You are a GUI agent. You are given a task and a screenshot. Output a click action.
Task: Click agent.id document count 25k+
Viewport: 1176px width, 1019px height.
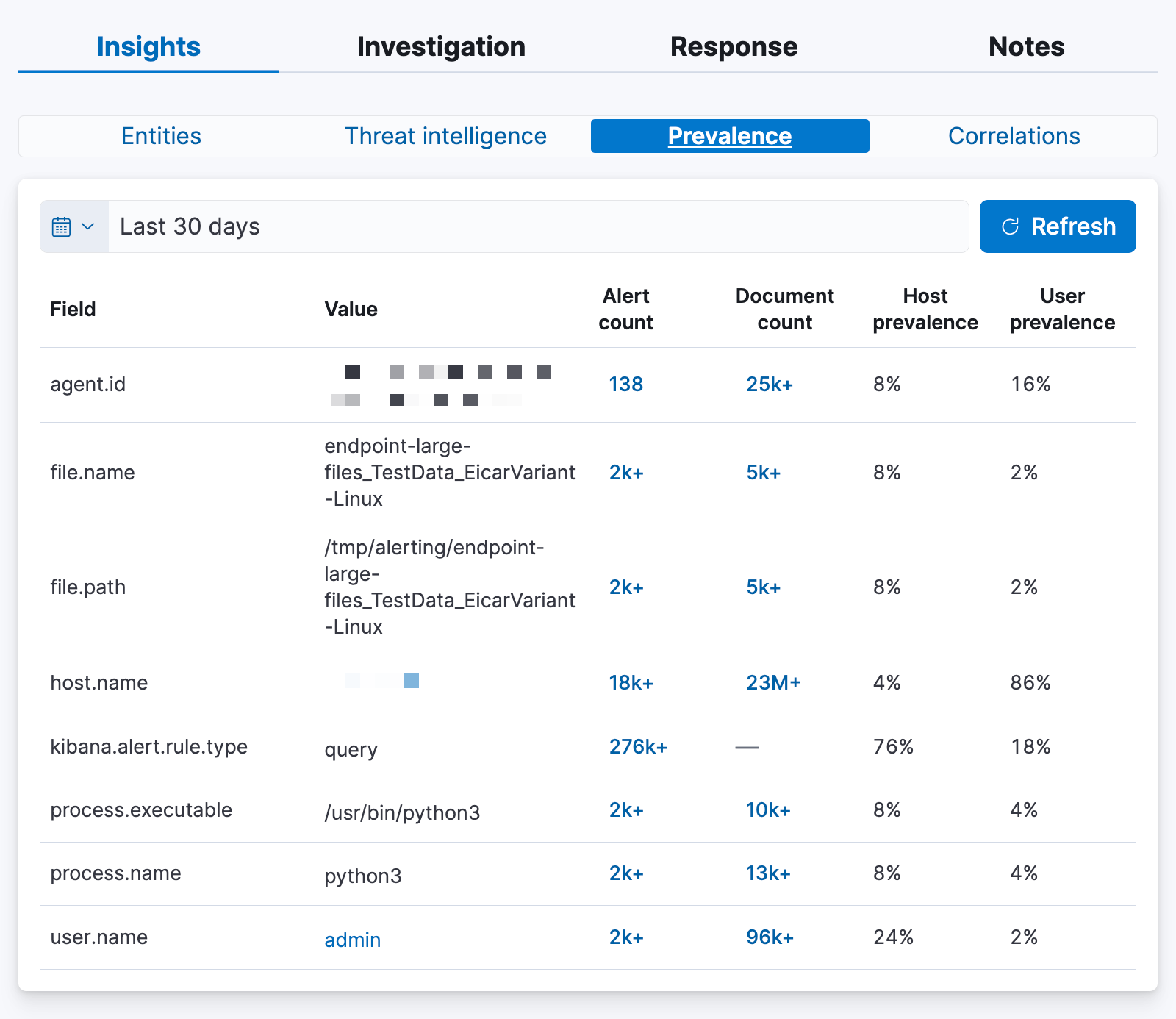pyautogui.click(x=769, y=384)
